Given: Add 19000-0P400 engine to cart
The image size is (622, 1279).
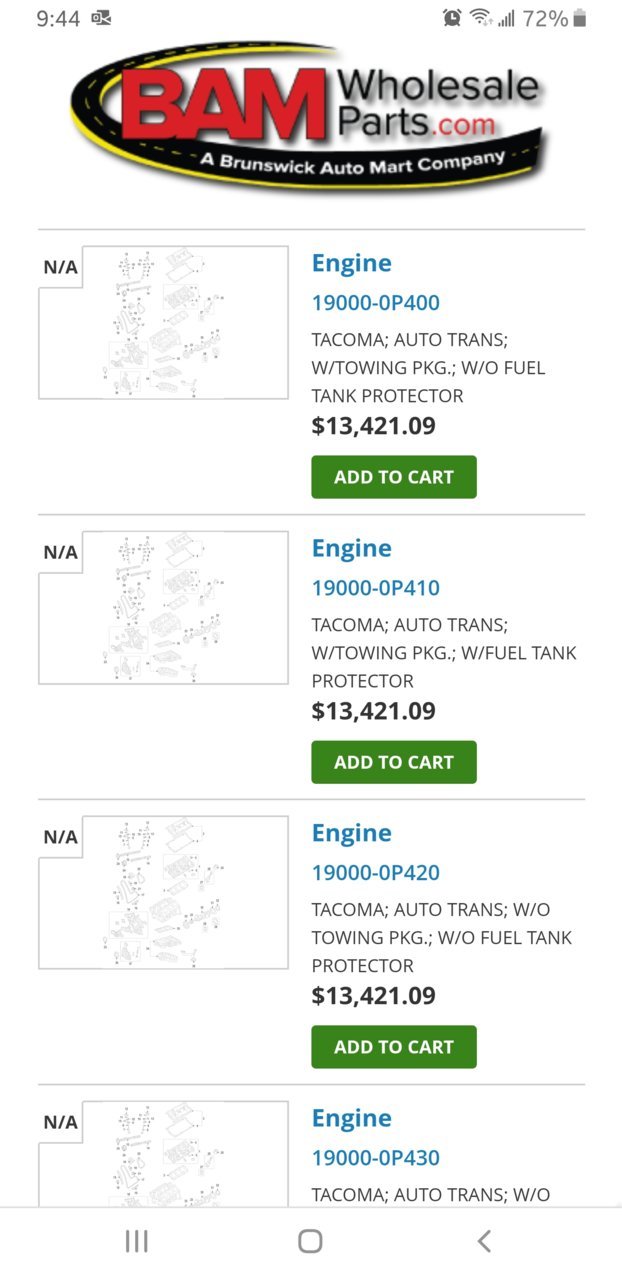Looking at the screenshot, I should [394, 477].
